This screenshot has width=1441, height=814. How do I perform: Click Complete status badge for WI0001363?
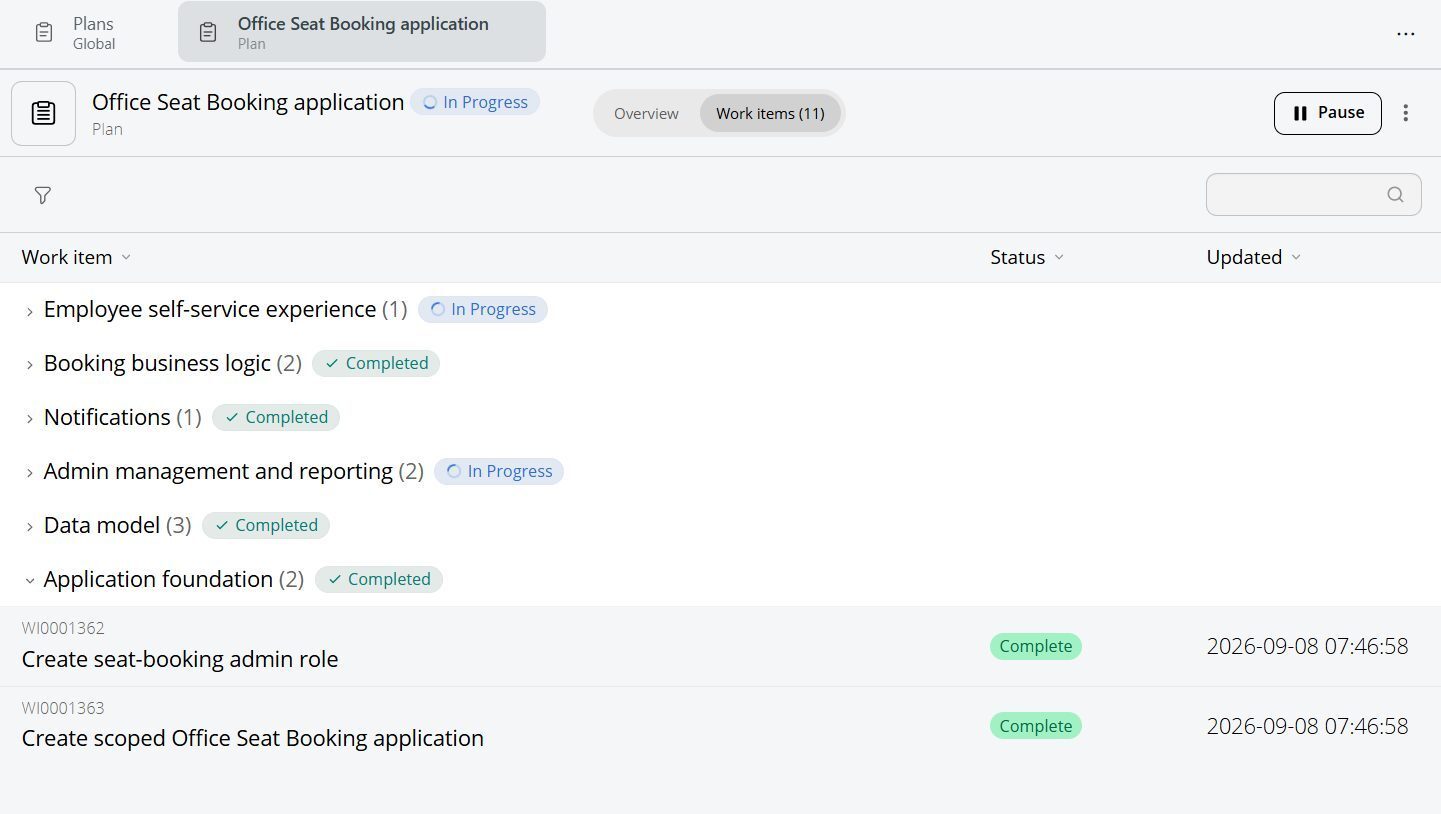coord(1036,726)
